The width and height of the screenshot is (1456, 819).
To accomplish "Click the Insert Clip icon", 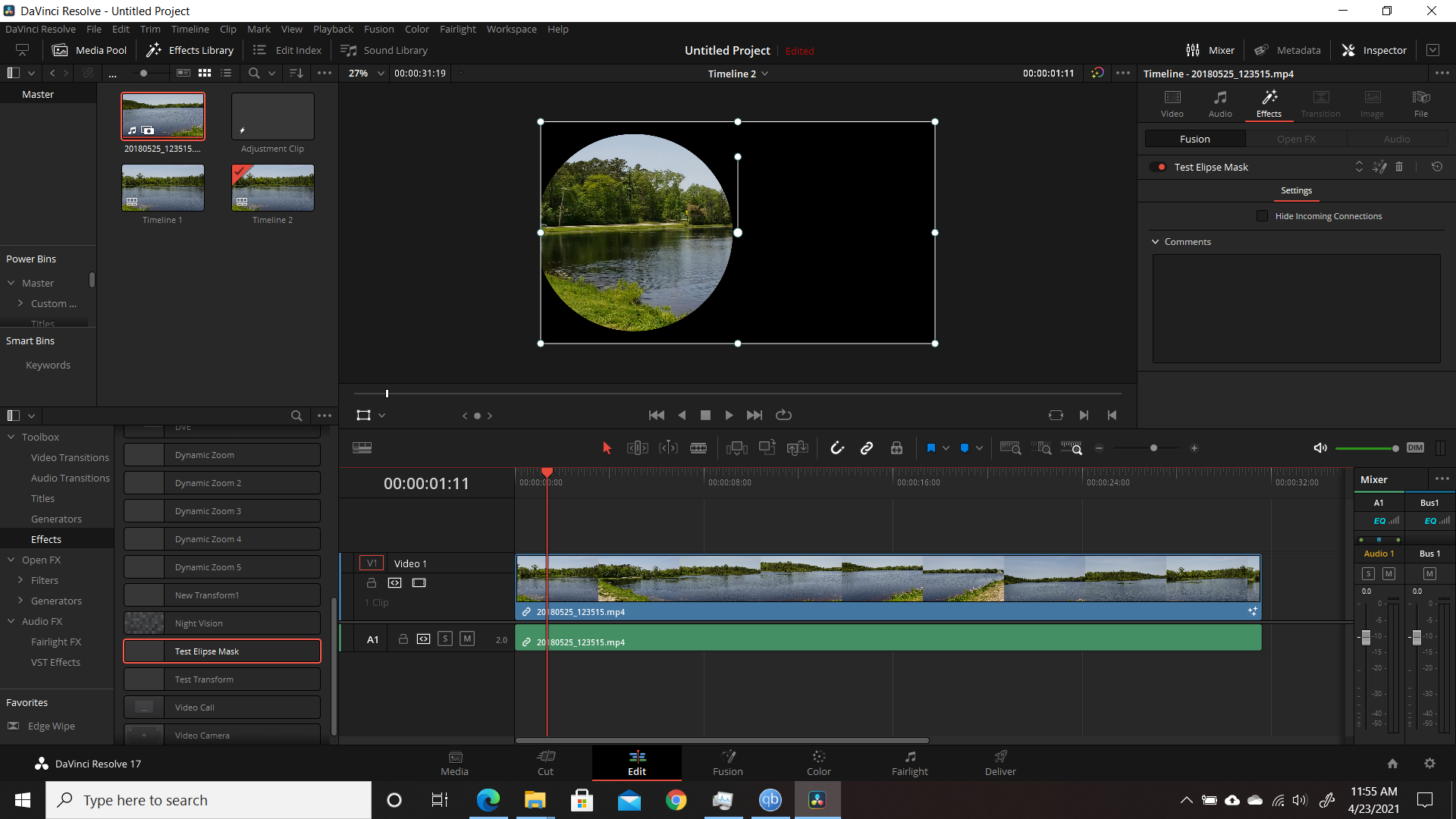I will click(736, 448).
